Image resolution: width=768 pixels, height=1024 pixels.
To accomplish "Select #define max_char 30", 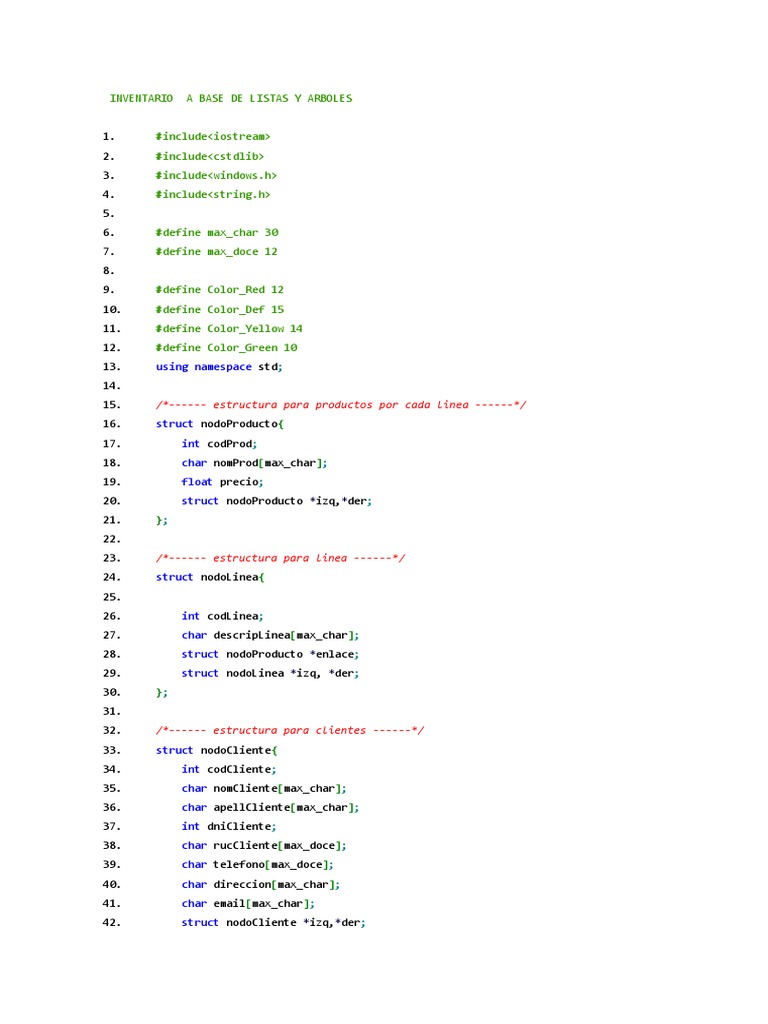I will pos(217,232).
